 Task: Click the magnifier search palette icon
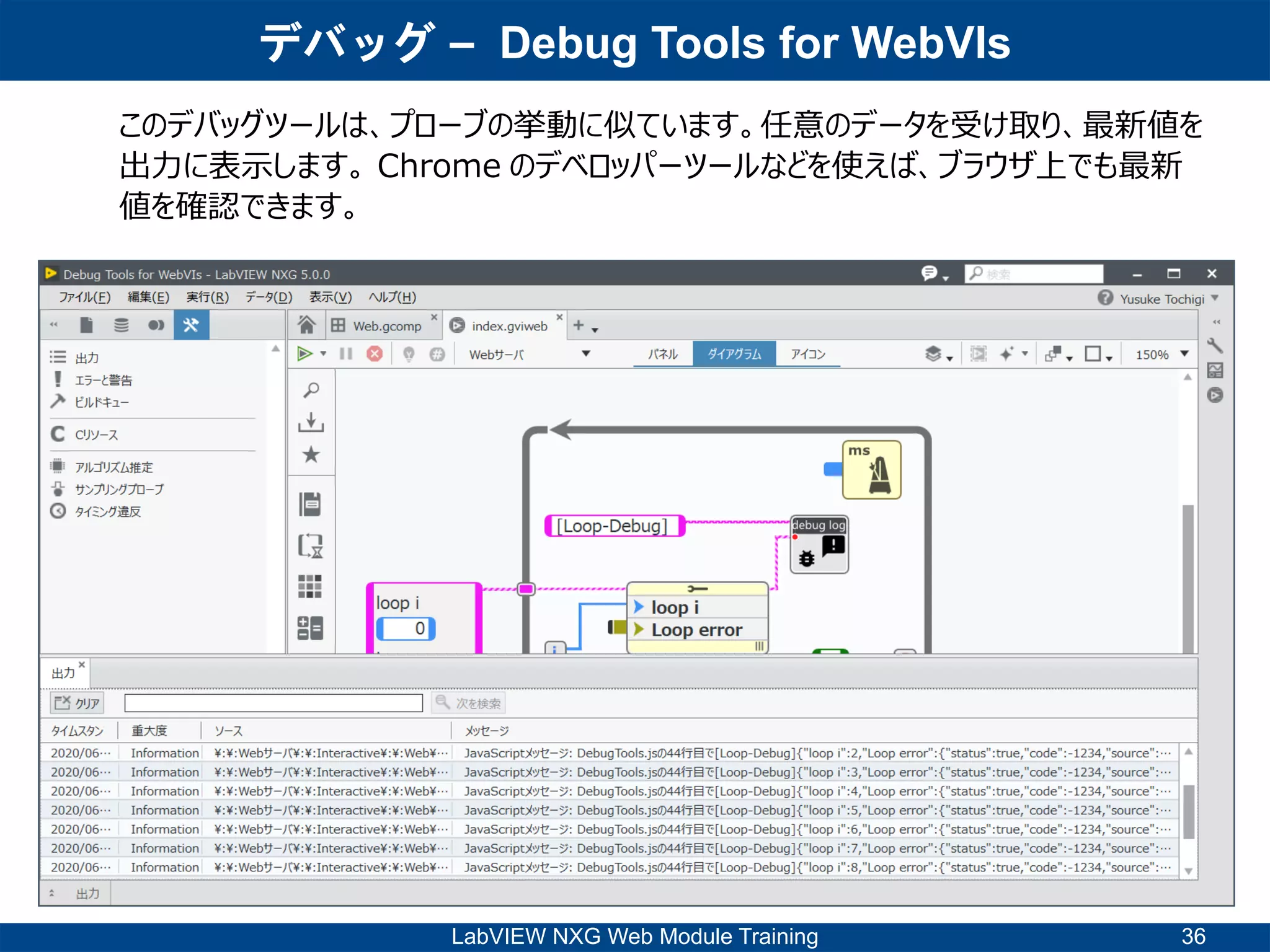tap(311, 390)
